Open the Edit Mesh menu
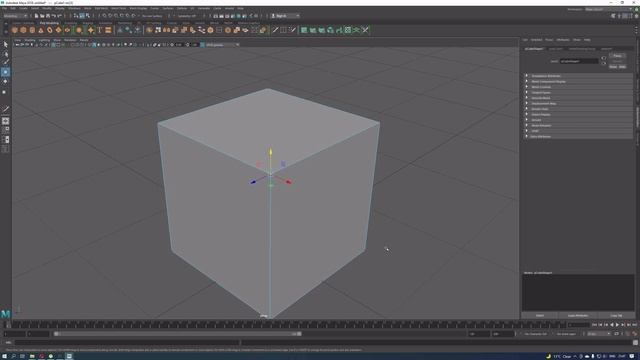The width and height of the screenshot is (640, 360). tap(101, 8)
